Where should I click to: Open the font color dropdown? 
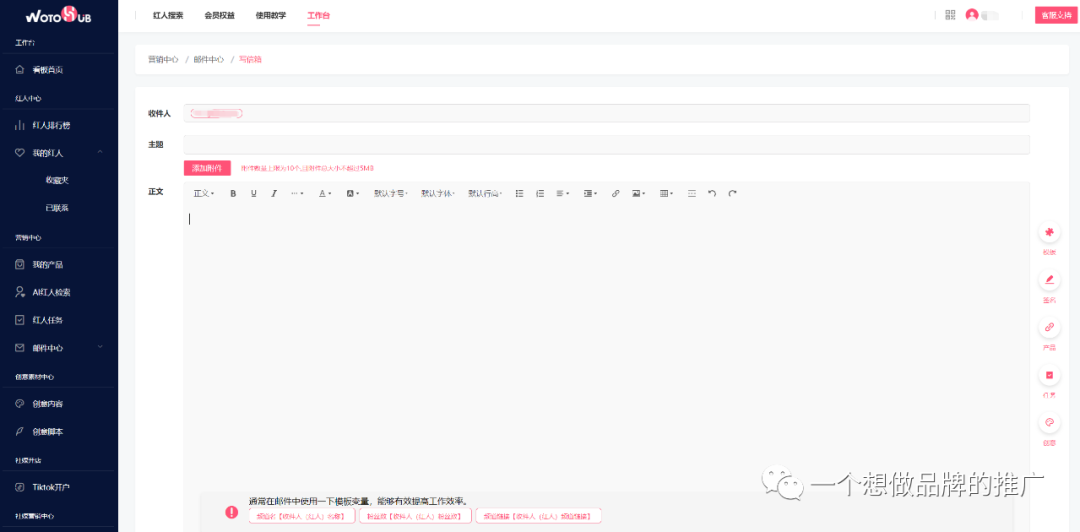tap(325, 194)
